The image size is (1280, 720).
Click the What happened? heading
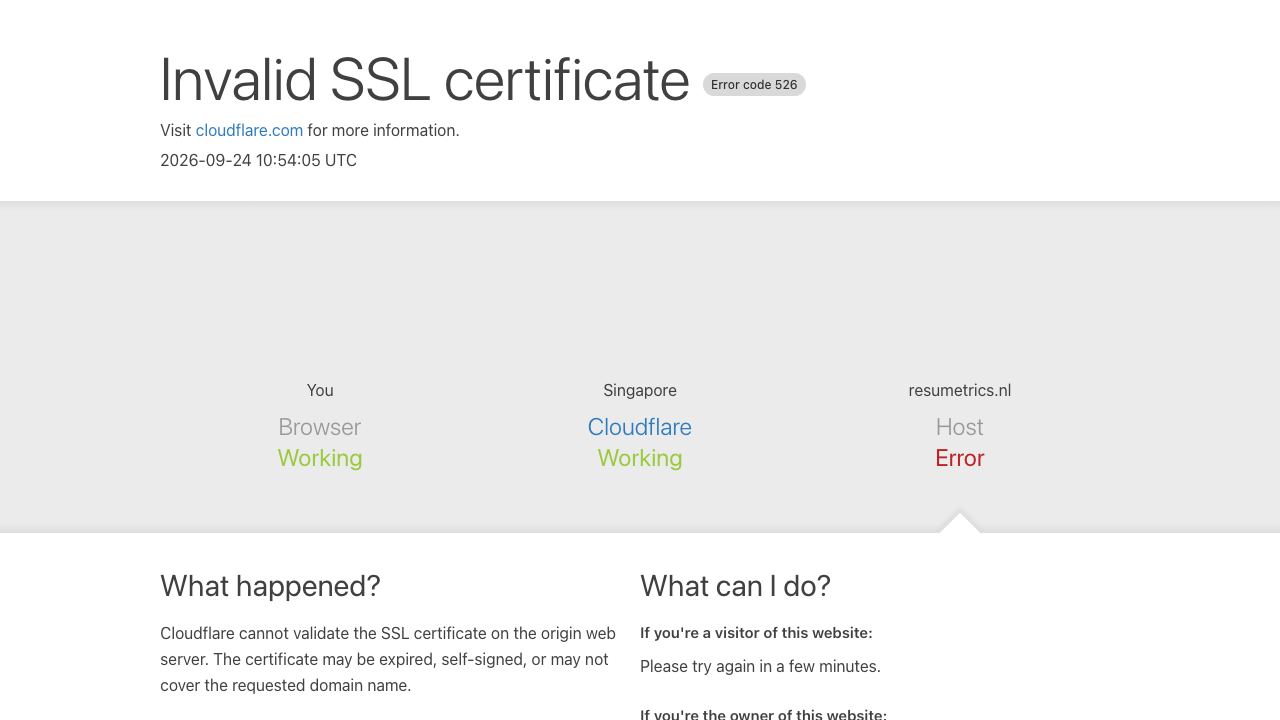point(270,586)
